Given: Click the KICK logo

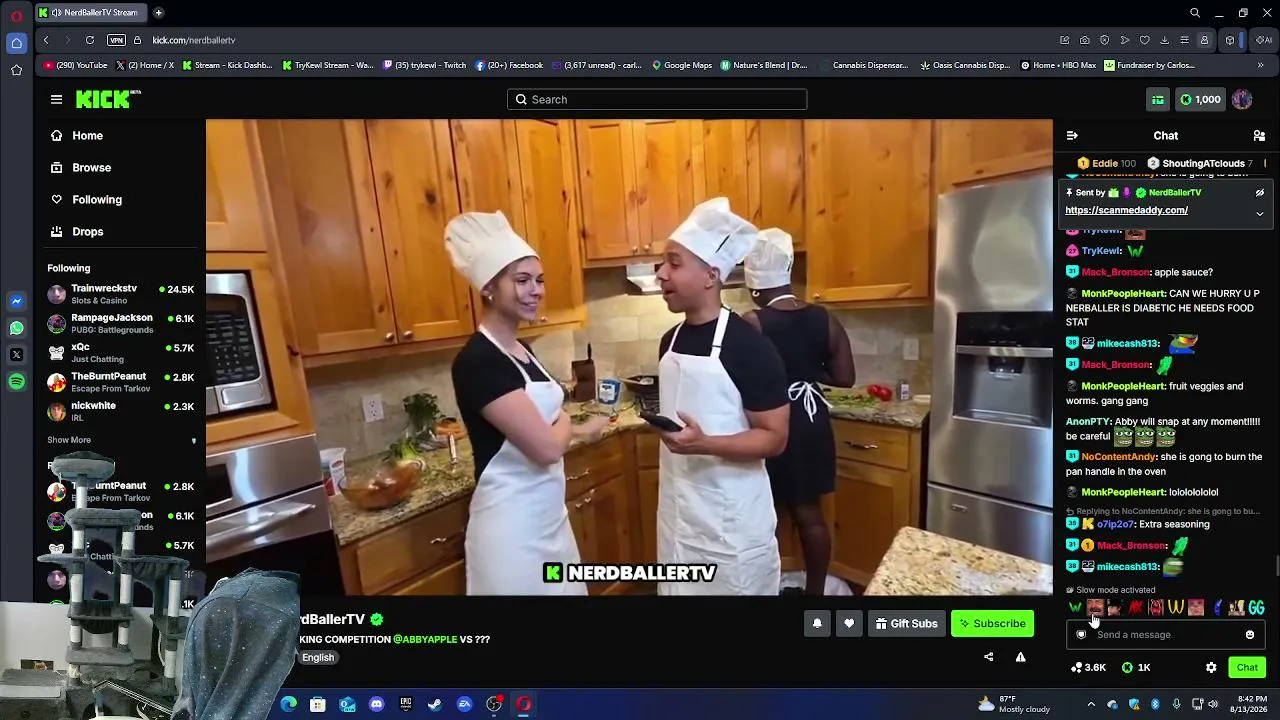Looking at the screenshot, I should click(x=108, y=99).
